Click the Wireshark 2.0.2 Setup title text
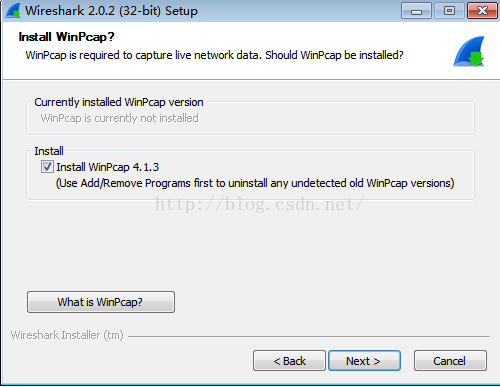 [x=111, y=11]
